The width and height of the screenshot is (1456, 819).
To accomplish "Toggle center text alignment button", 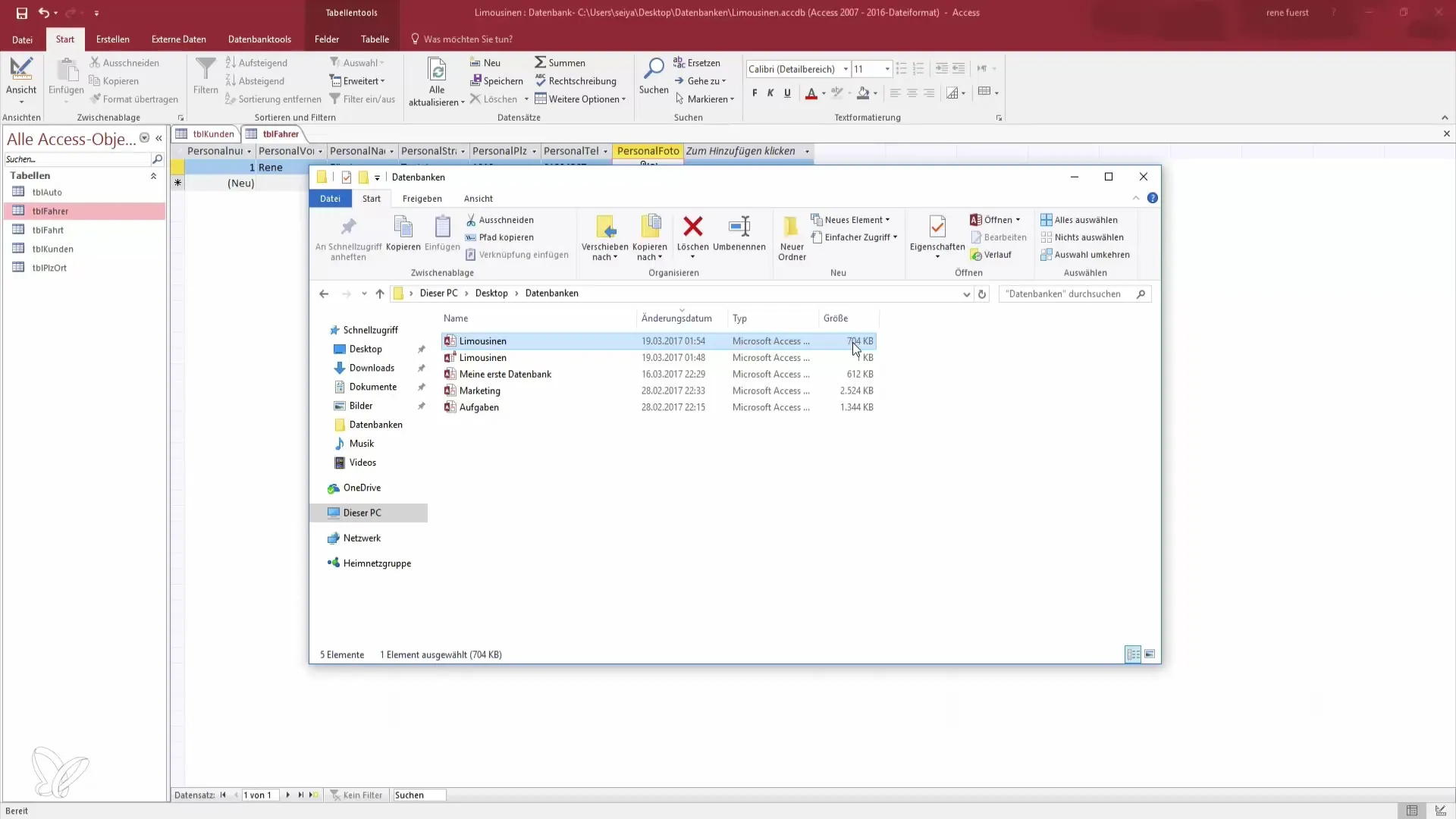I will point(912,93).
